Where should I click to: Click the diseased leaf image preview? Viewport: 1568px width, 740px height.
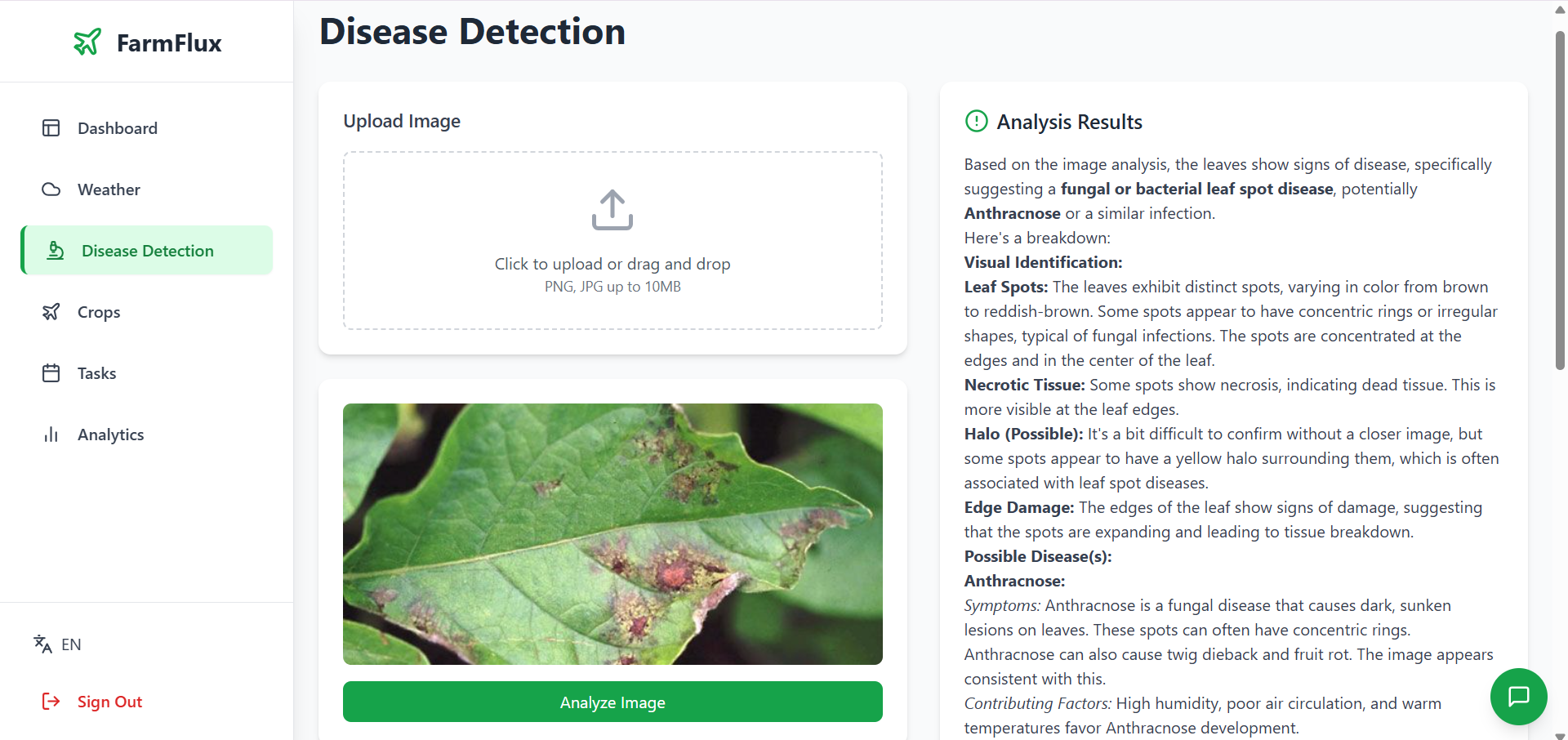612,533
